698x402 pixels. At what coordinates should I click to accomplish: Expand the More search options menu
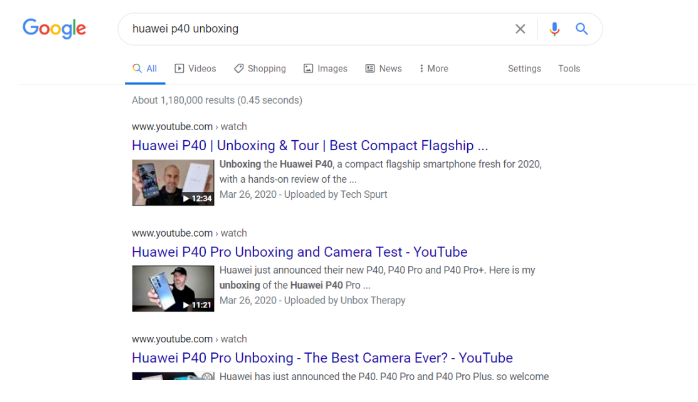434,69
